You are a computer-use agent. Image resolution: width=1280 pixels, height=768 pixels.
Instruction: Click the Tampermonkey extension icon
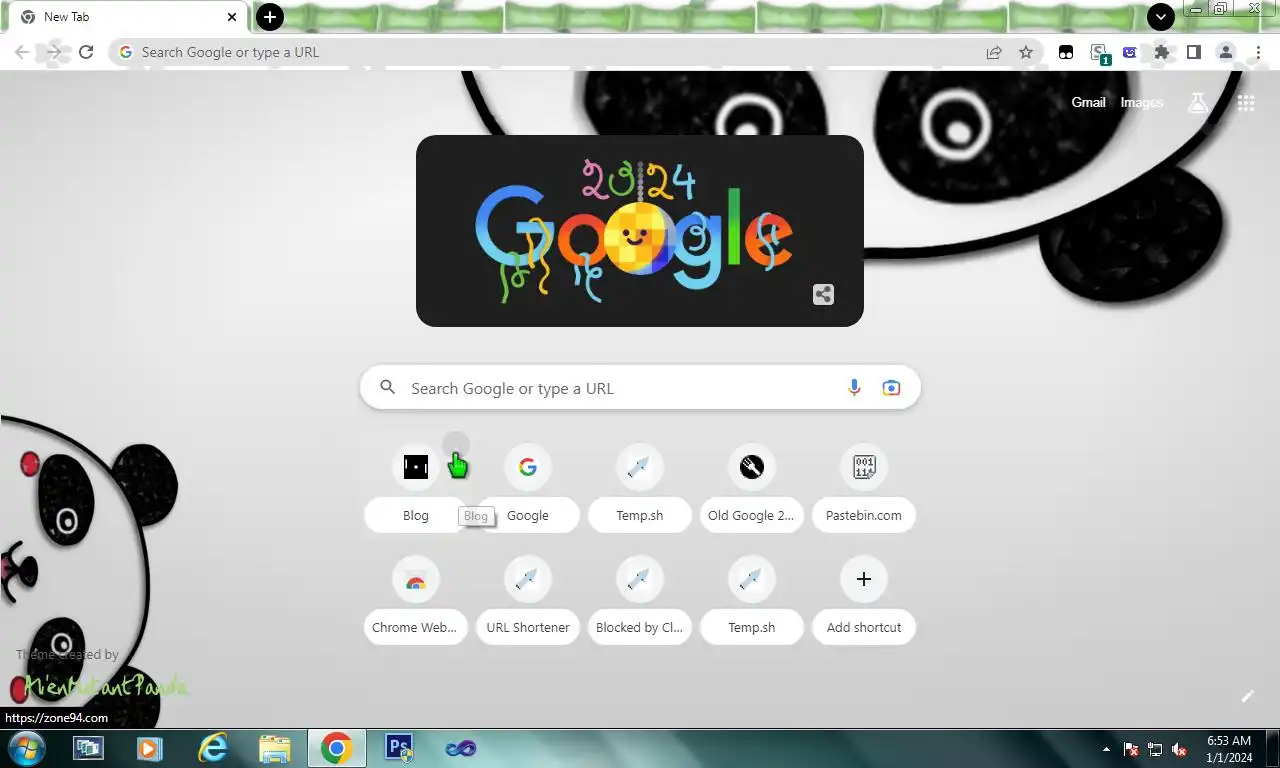pyautogui.click(x=1066, y=52)
